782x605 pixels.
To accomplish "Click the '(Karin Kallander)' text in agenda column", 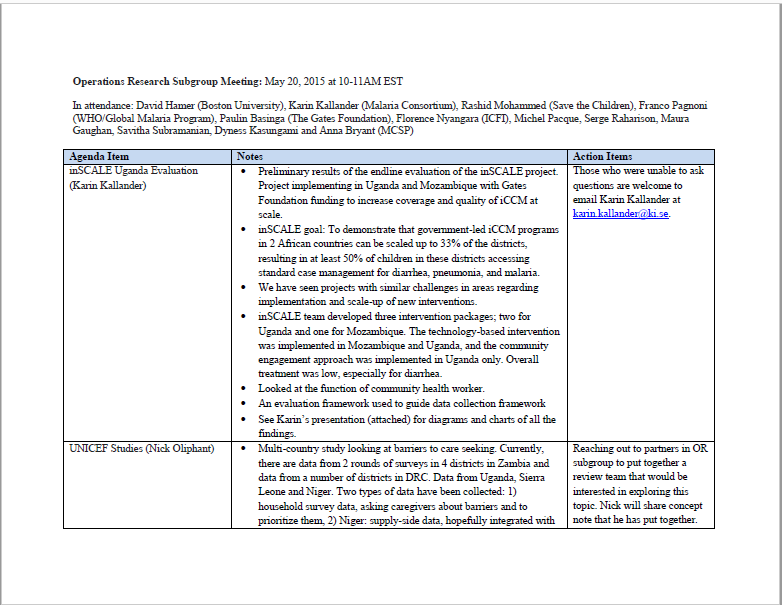I will tap(107, 186).
